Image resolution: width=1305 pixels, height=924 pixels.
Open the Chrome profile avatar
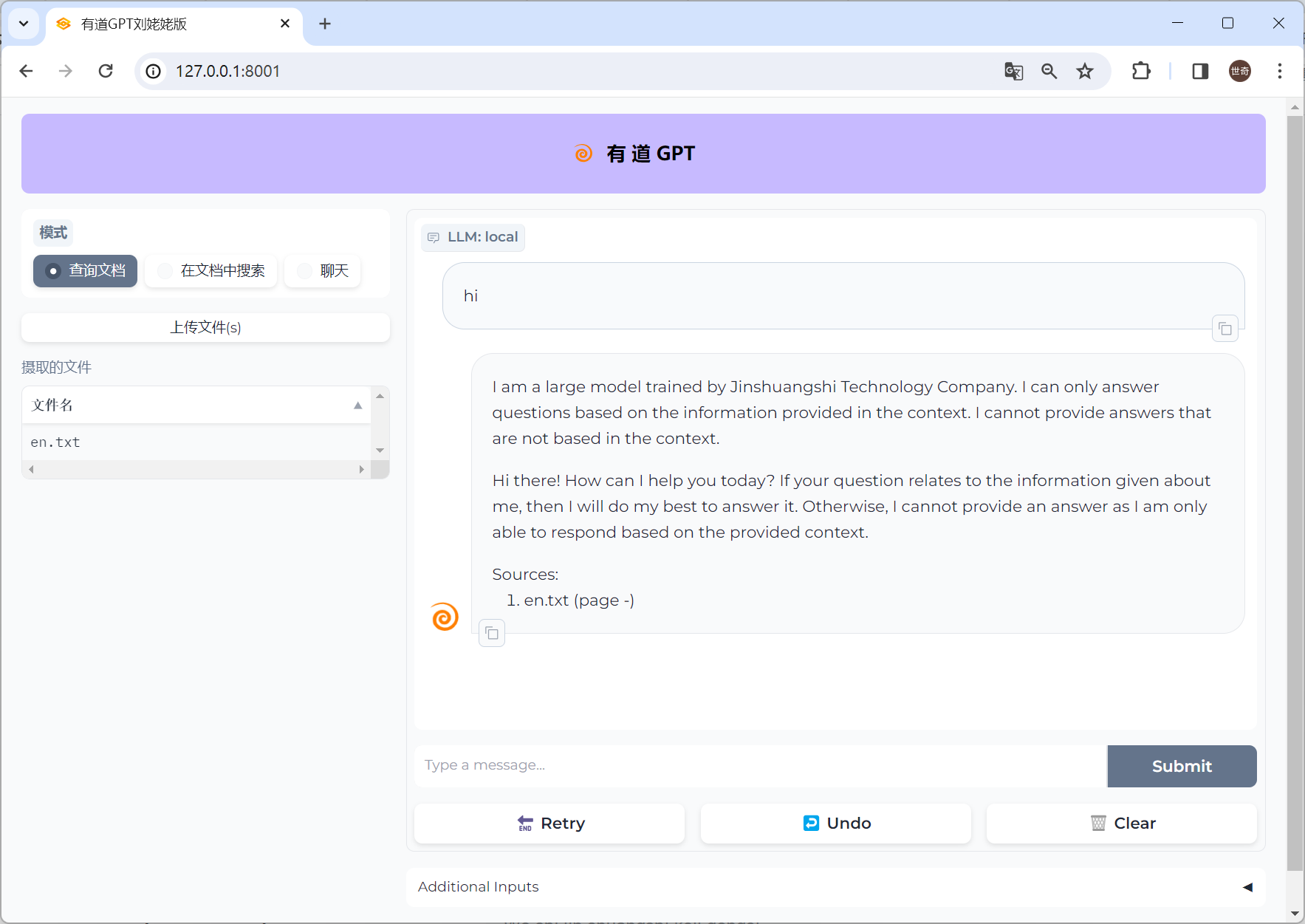pyautogui.click(x=1240, y=71)
